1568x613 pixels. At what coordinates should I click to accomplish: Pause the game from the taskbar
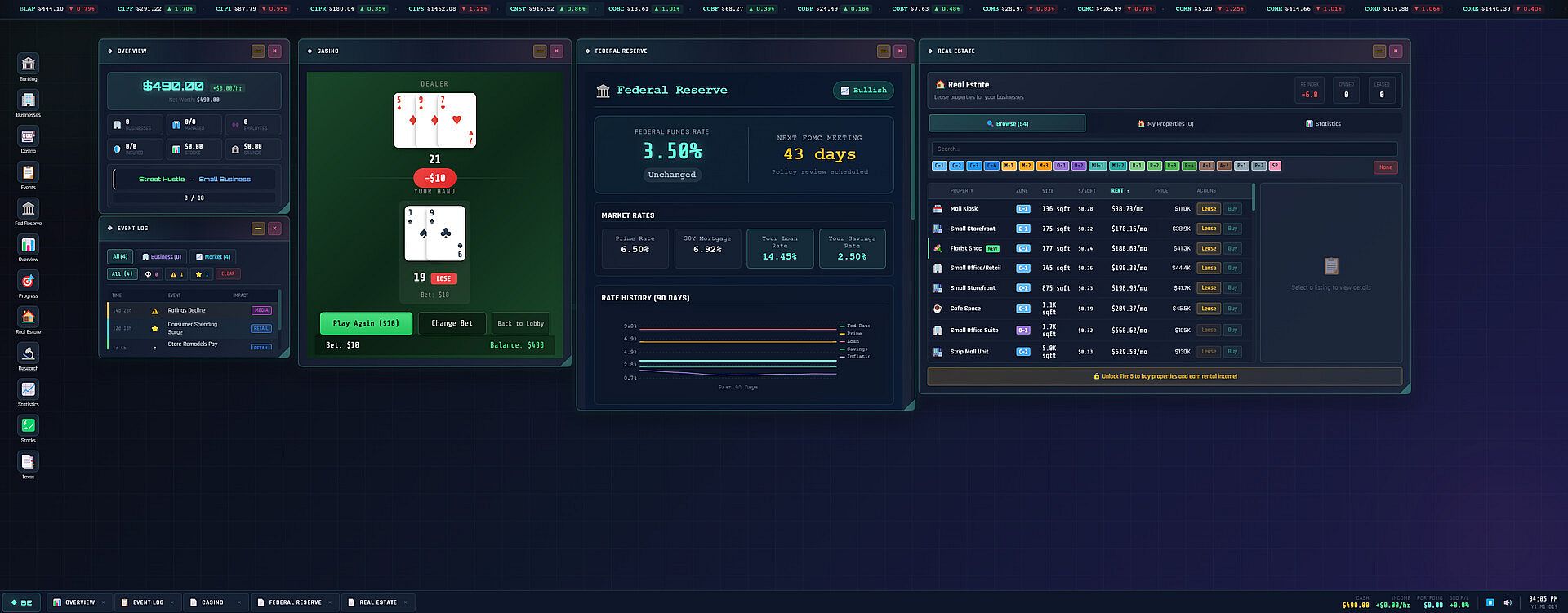click(x=1490, y=602)
